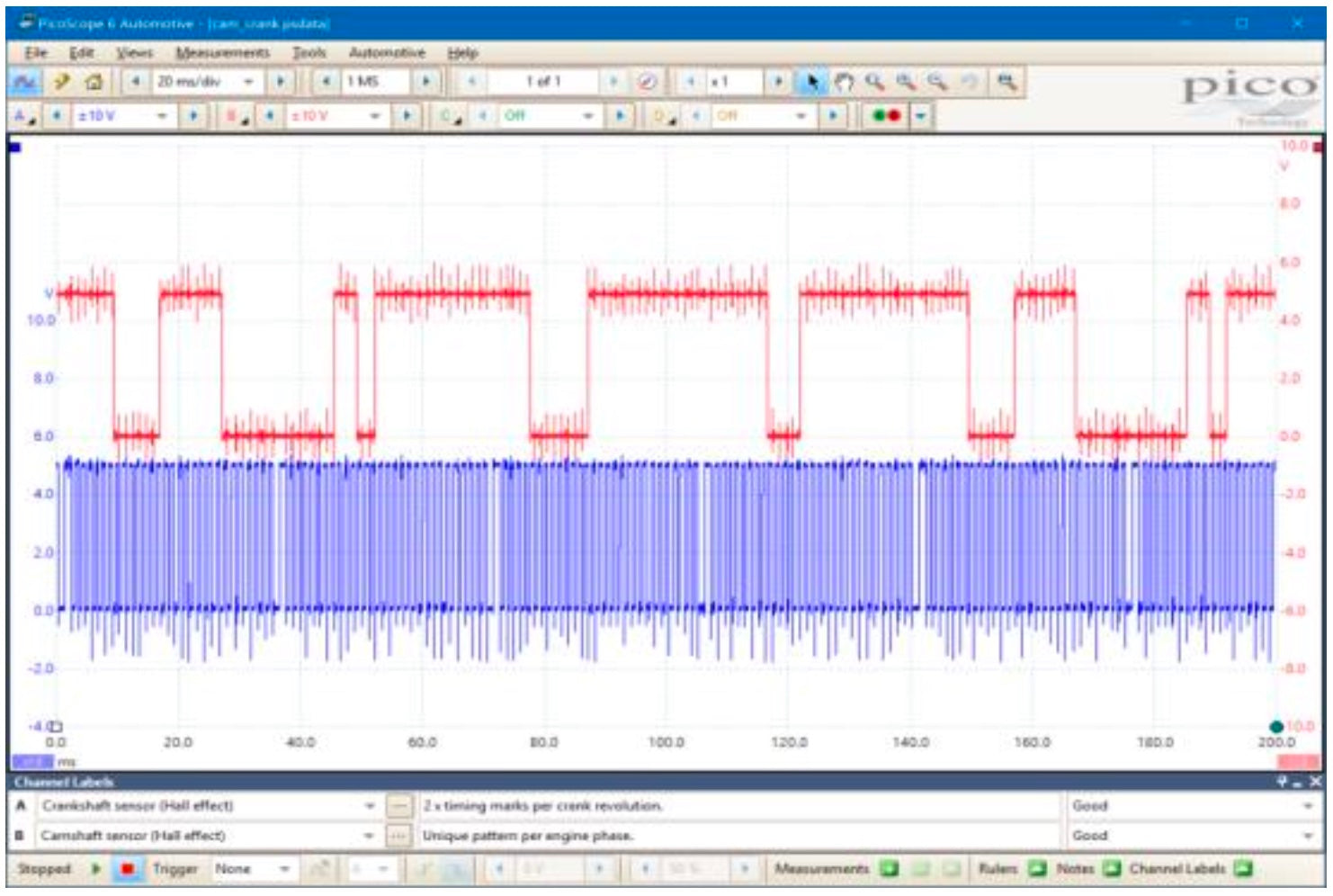
Task: Click the add Measurements green icon
Action: pyautogui.click(x=889, y=868)
